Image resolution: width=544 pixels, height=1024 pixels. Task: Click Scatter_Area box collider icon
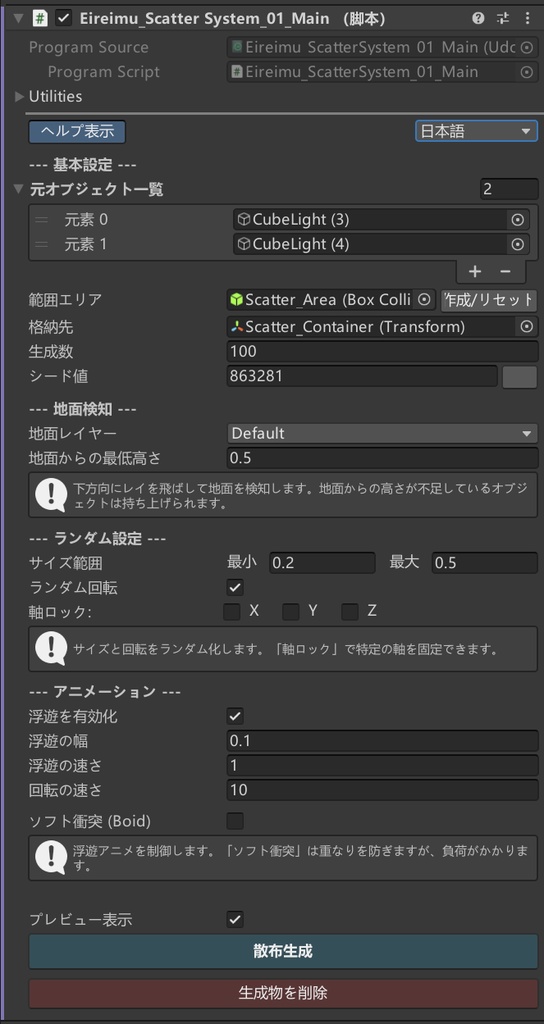(x=236, y=300)
